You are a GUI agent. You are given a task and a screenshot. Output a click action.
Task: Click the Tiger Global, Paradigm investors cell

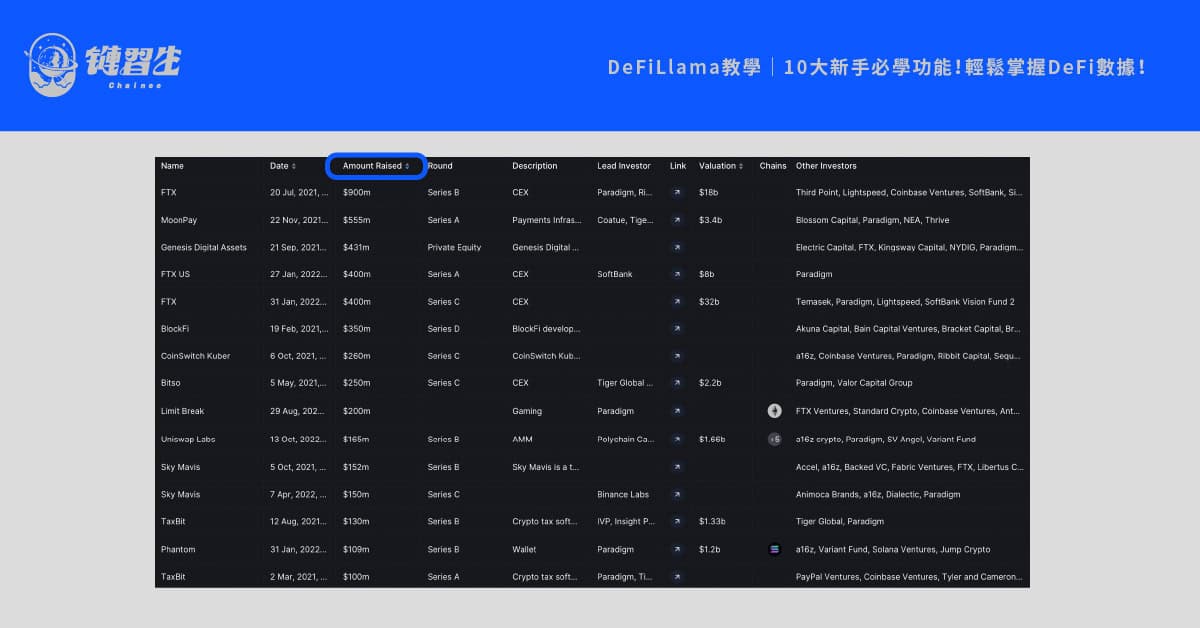tap(840, 521)
